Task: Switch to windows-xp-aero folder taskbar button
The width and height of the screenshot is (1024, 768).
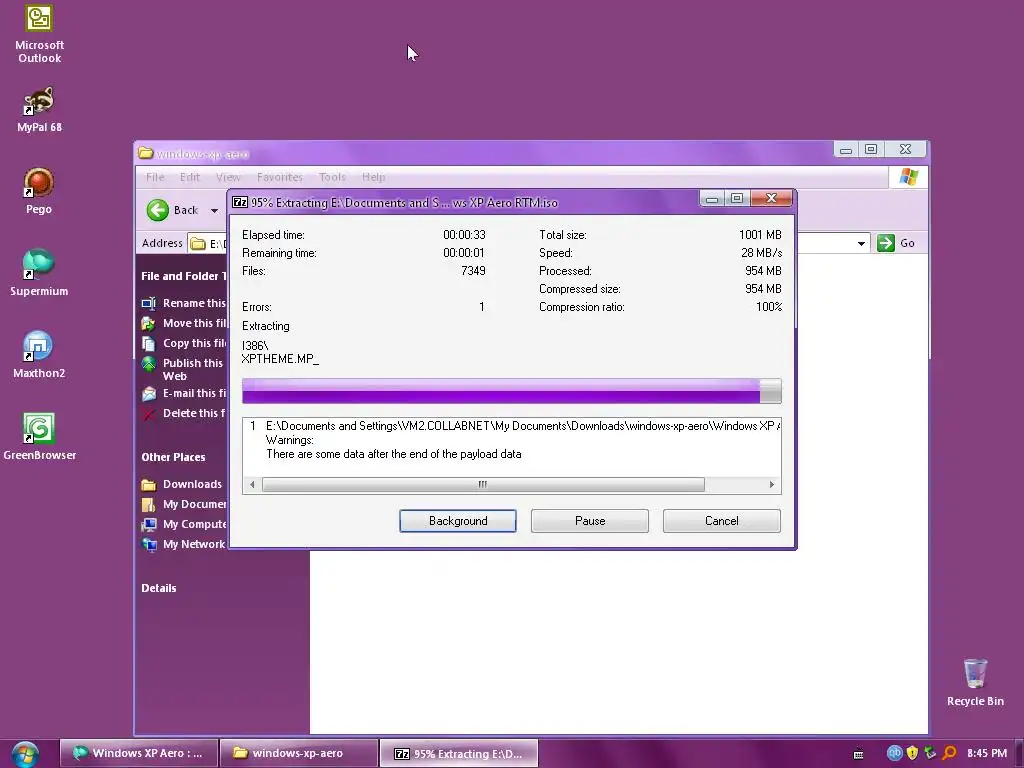Action: coord(299,754)
